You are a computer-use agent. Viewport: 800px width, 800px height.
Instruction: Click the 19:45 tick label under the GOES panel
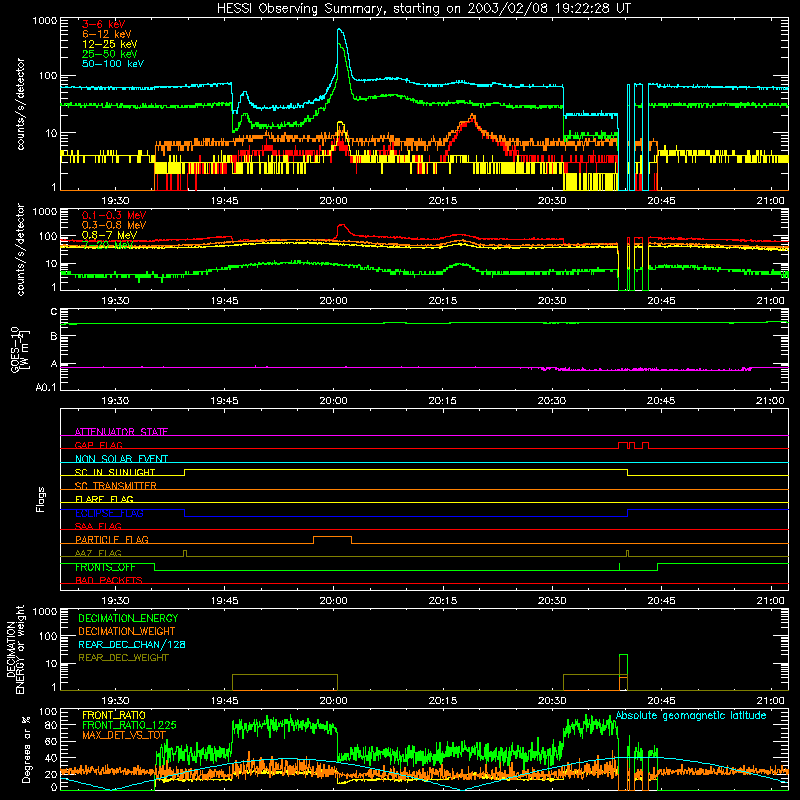224,401
